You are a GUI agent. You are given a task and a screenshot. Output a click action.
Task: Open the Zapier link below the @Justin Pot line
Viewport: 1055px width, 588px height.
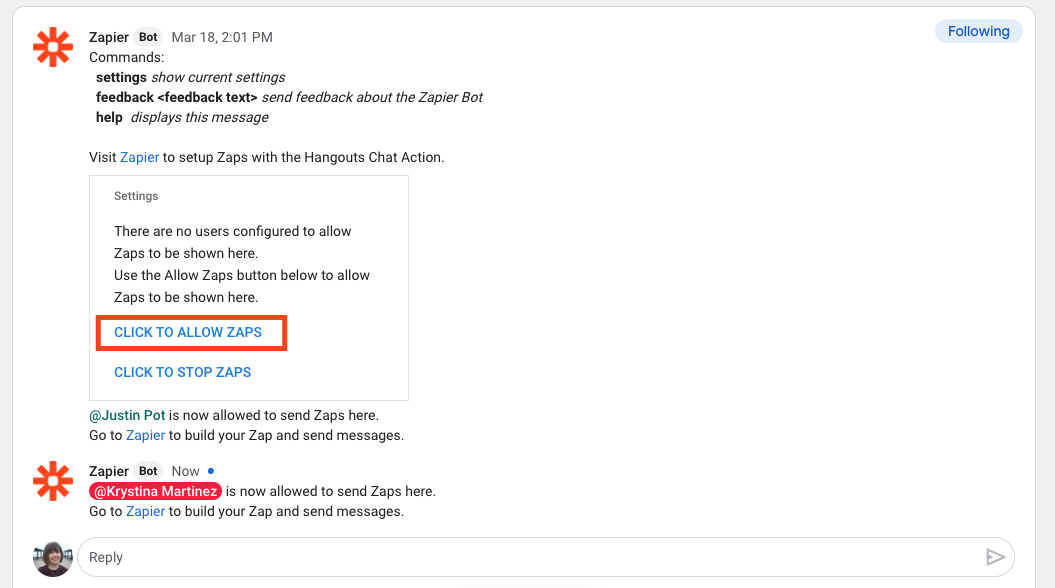pos(145,435)
